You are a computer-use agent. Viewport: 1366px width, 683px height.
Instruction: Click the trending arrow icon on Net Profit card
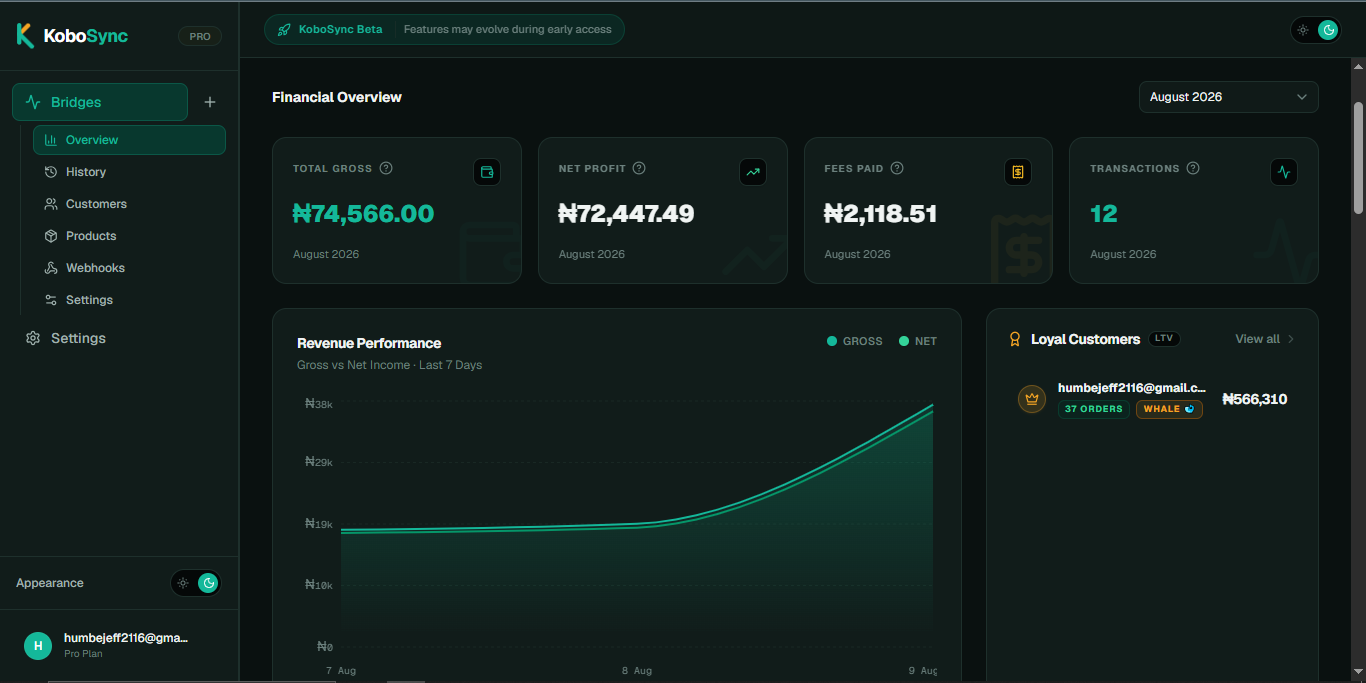[x=753, y=172]
